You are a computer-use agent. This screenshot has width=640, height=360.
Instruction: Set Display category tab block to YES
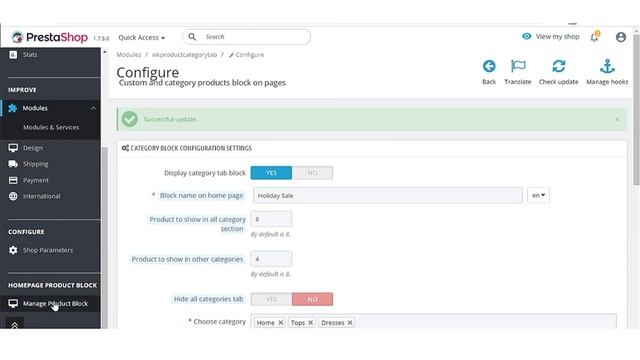pyautogui.click(x=271, y=173)
